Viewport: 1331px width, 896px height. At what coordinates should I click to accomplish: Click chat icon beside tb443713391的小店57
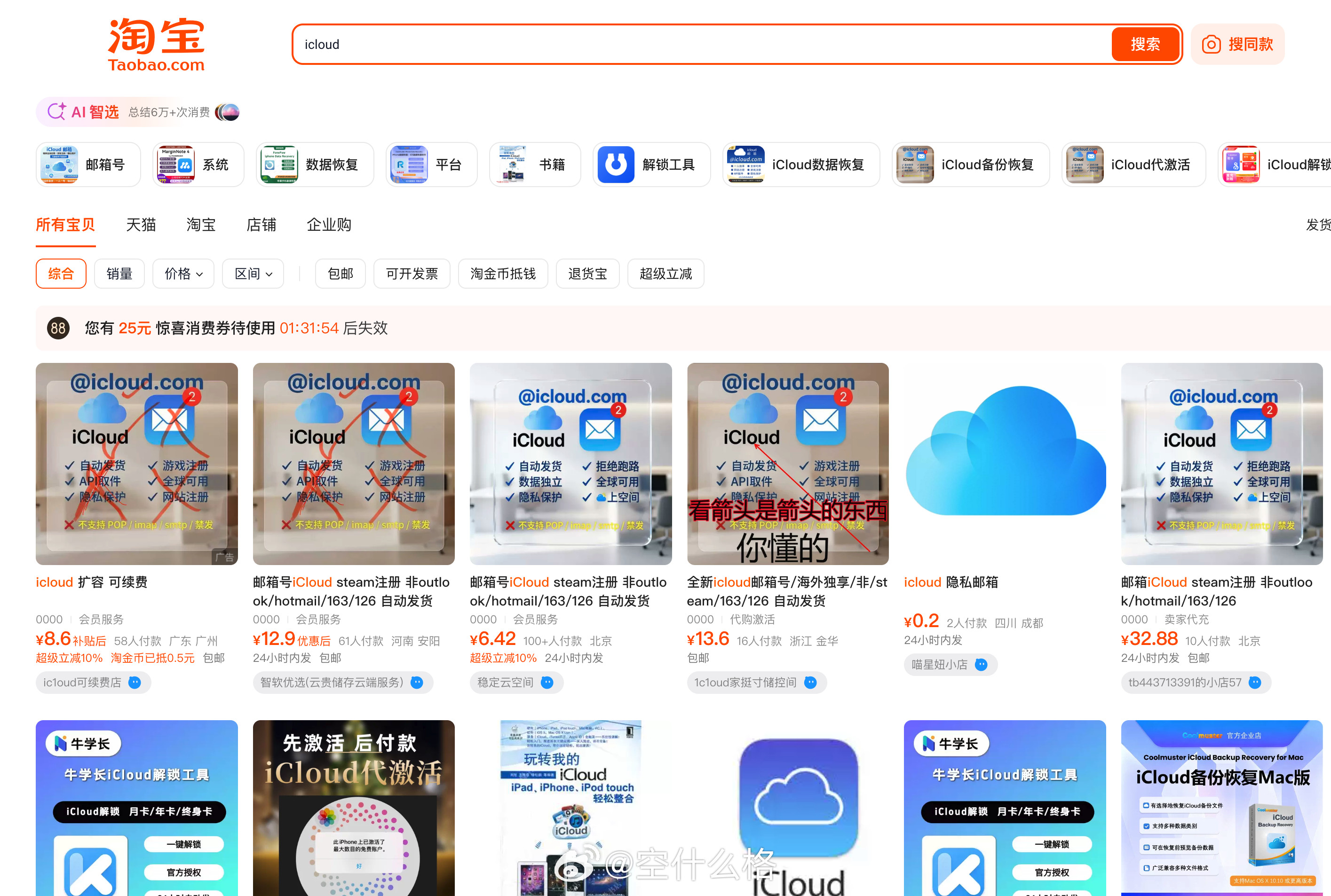click(x=1255, y=682)
